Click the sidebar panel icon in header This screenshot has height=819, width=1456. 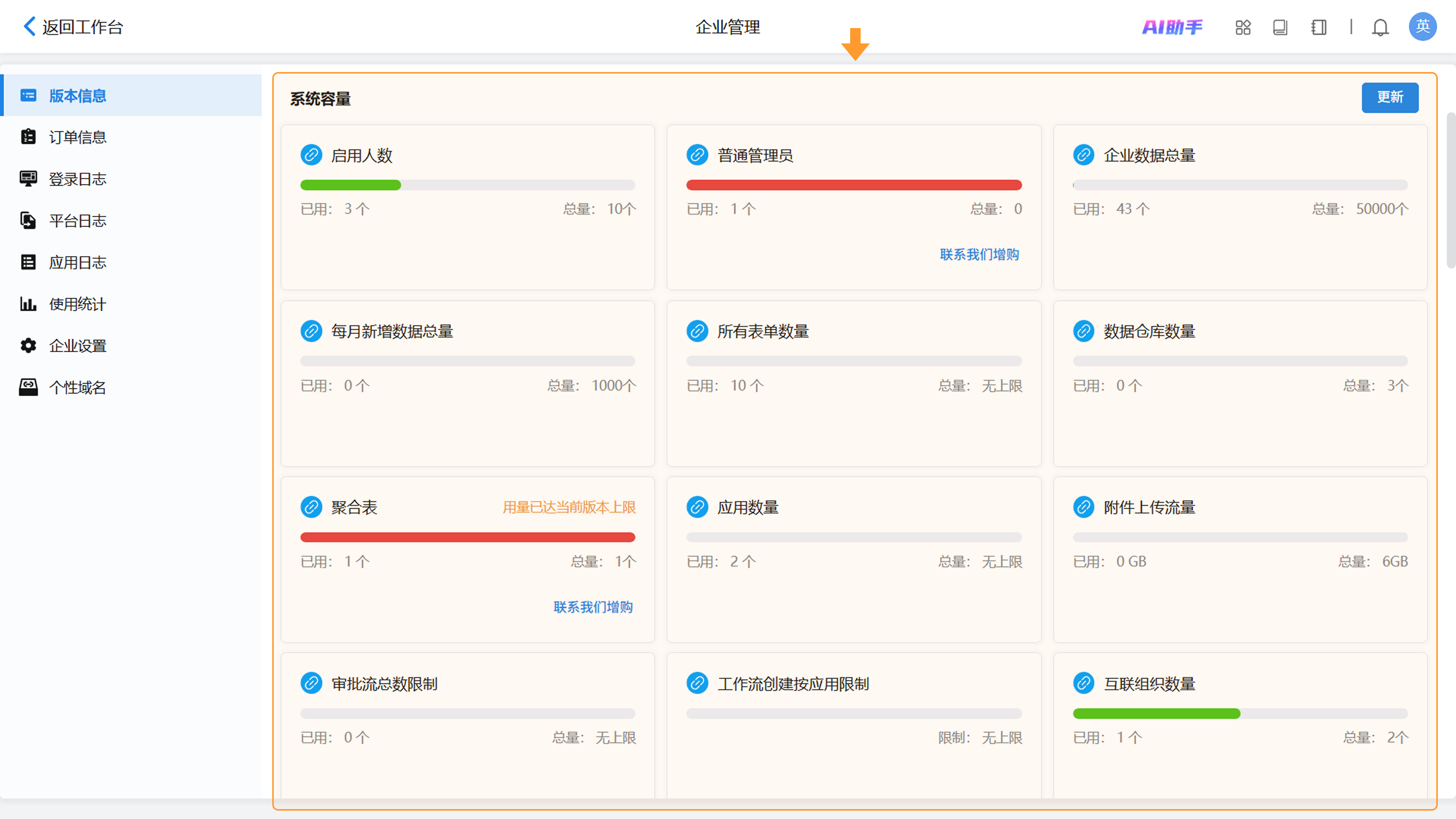point(1319,27)
